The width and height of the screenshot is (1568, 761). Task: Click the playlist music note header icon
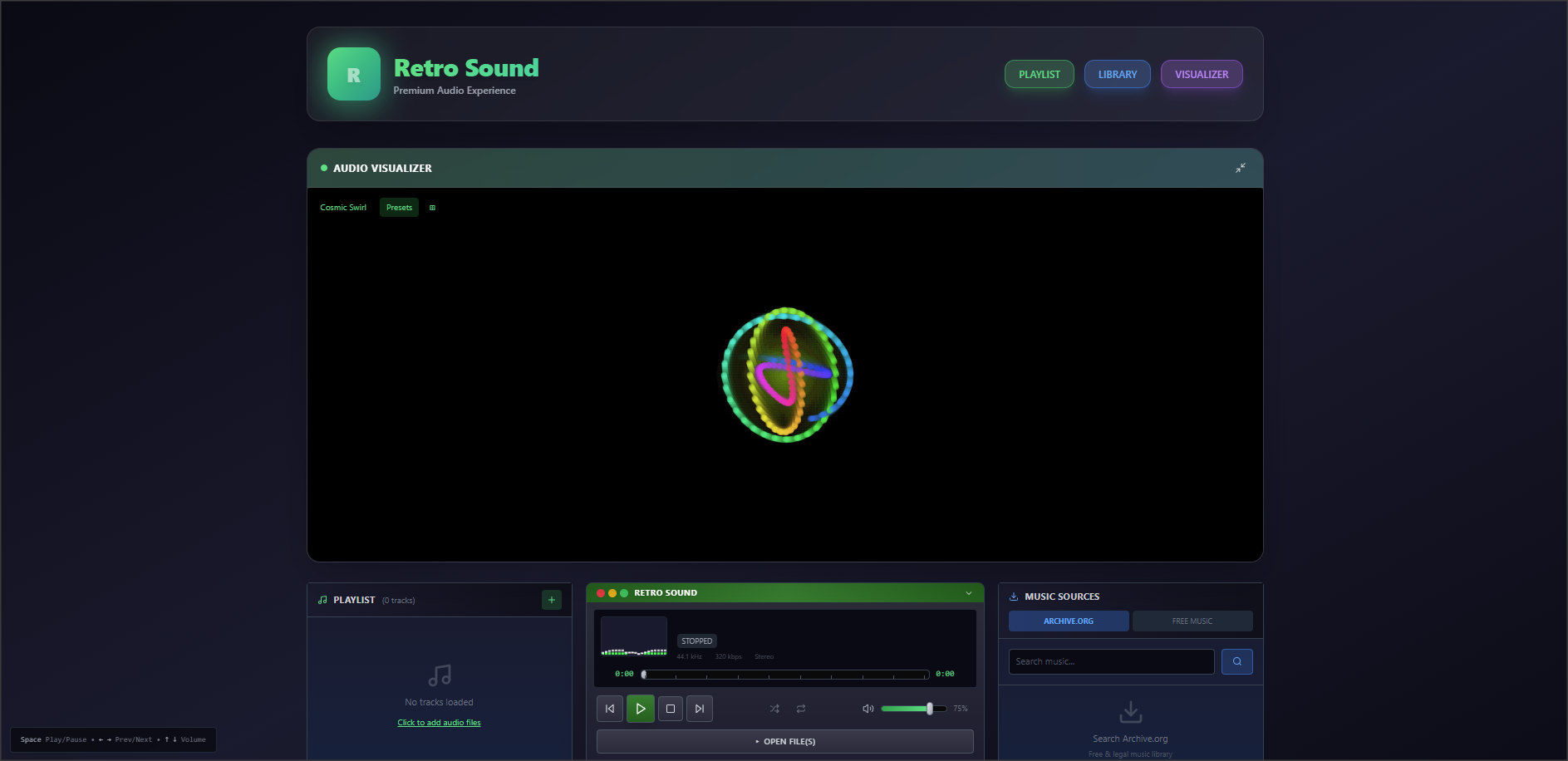point(322,600)
